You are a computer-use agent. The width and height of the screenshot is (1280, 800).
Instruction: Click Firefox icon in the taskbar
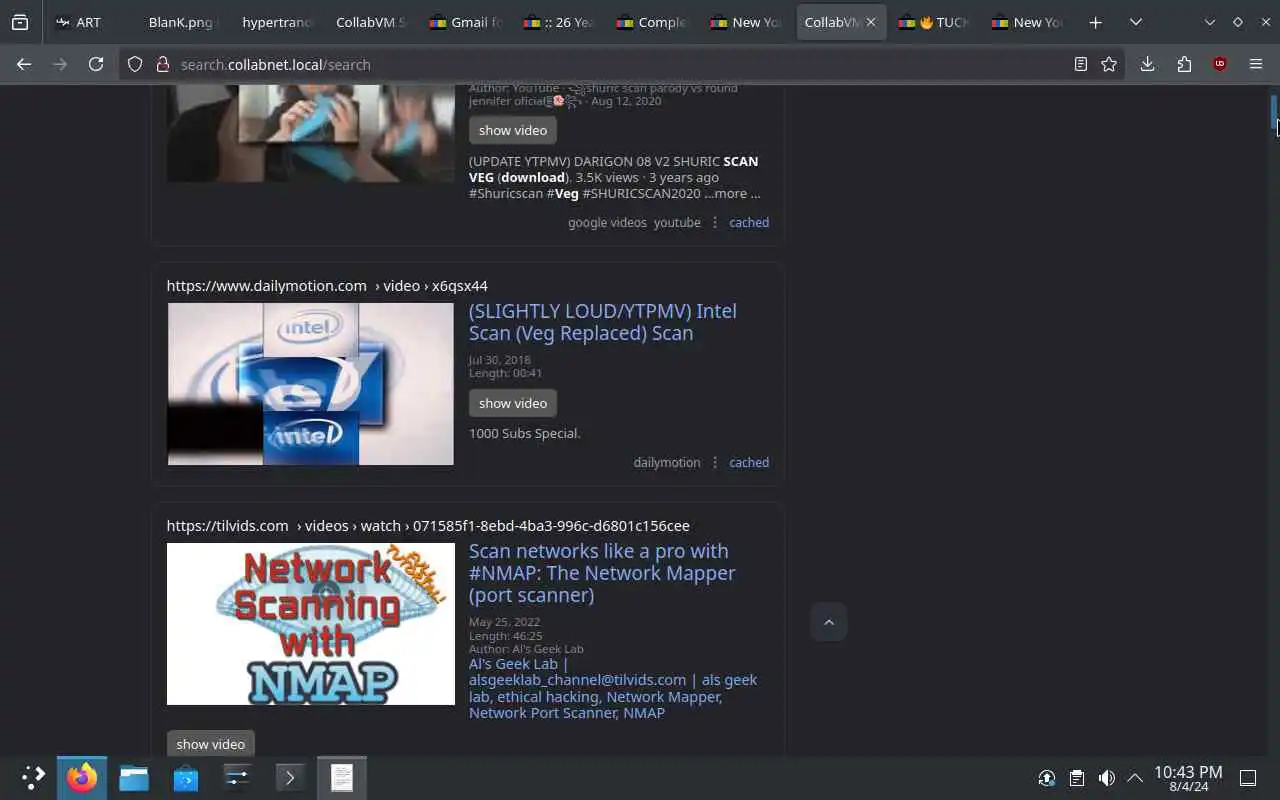pyautogui.click(x=82, y=778)
